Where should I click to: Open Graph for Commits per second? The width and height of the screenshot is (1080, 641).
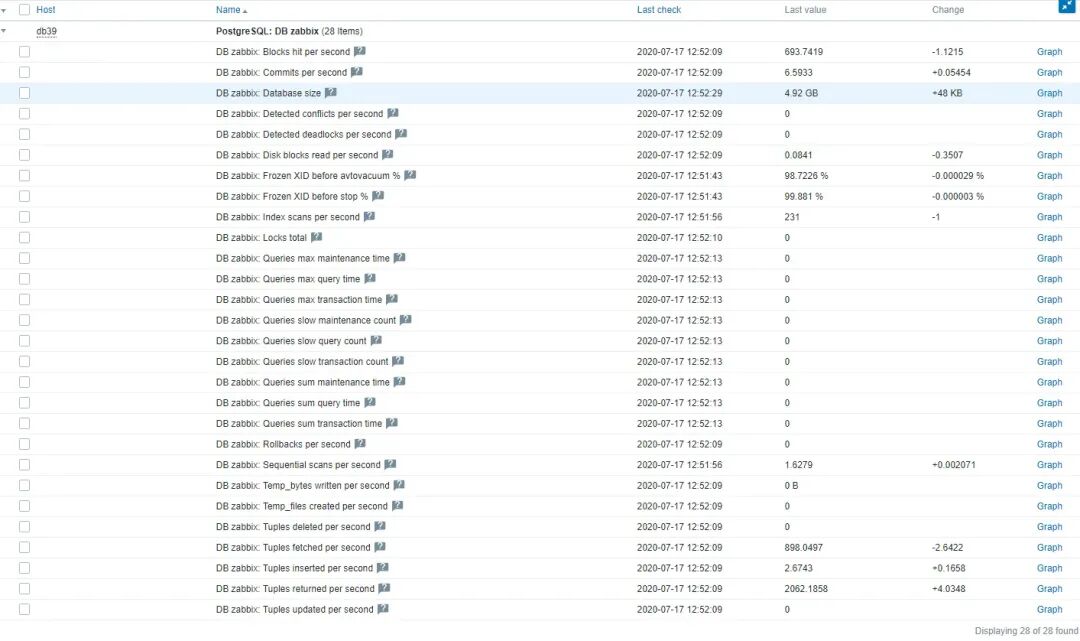(x=1049, y=72)
